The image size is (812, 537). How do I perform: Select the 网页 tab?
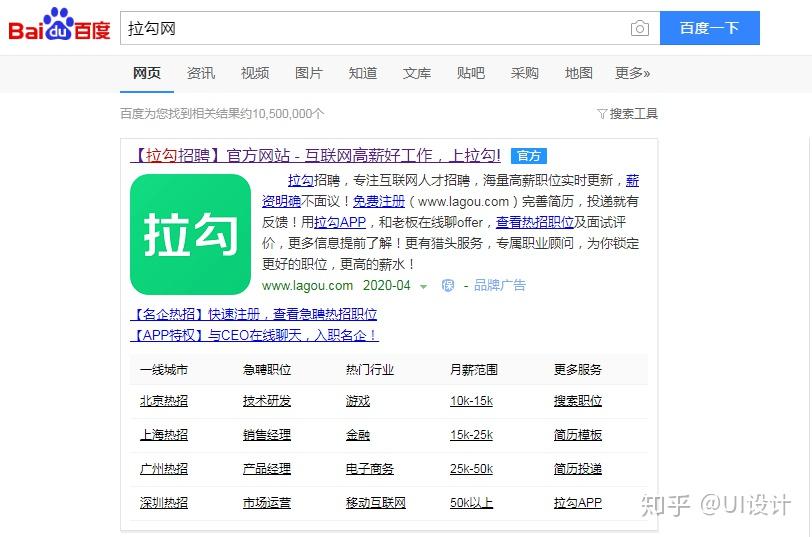point(147,73)
